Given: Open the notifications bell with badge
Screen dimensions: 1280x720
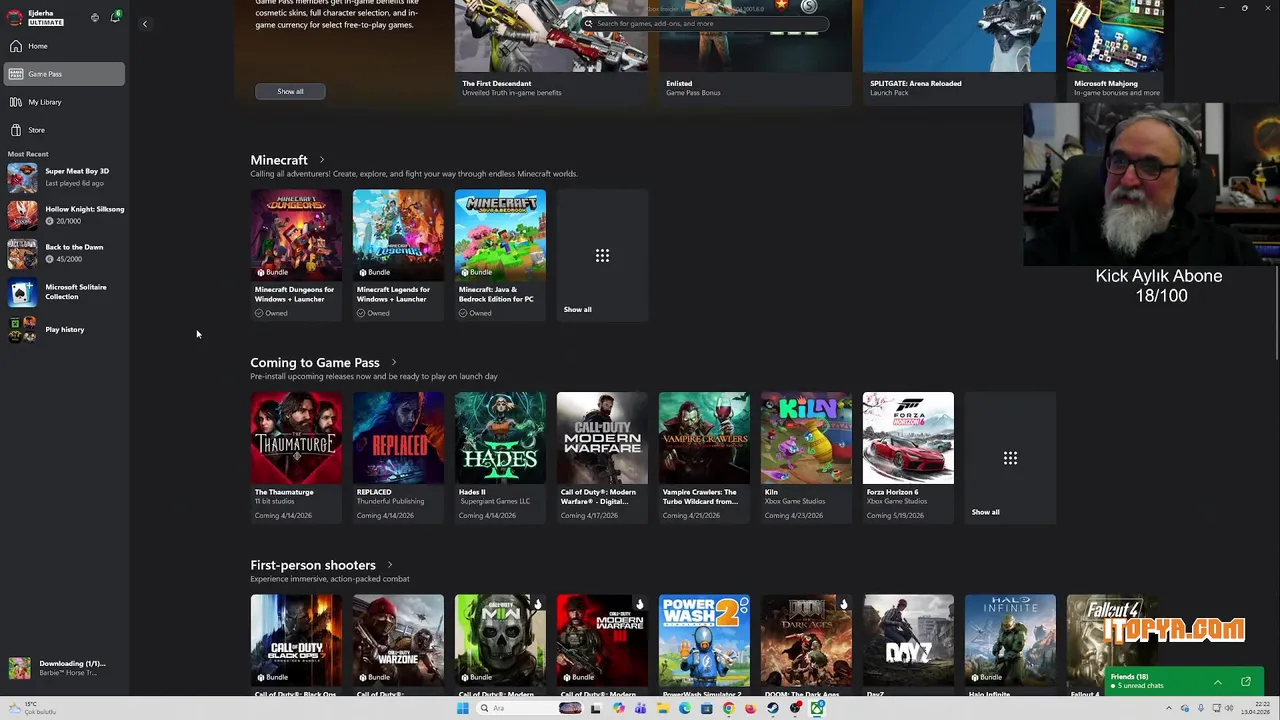Looking at the screenshot, I should click(115, 17).
